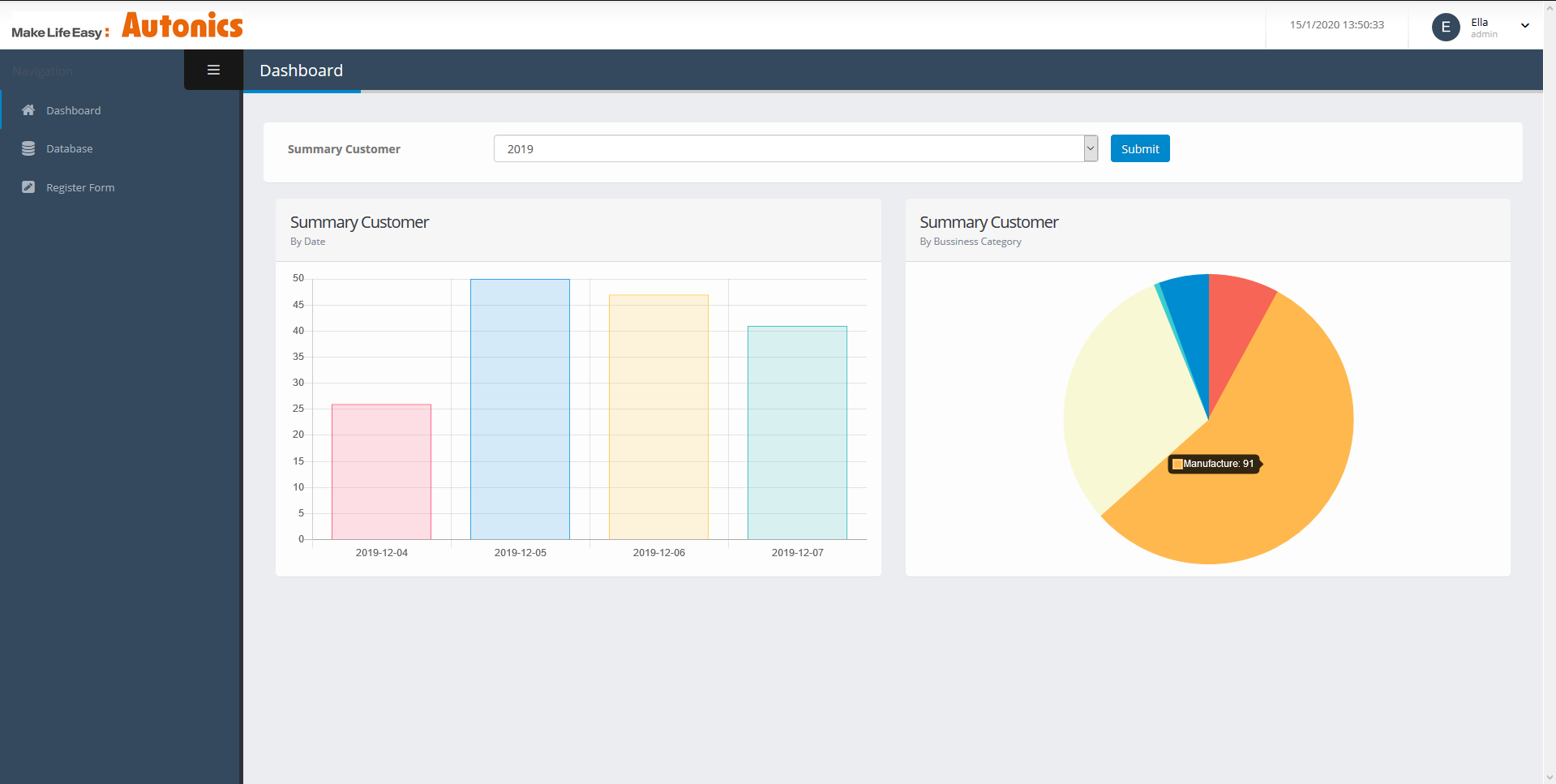Open the year select arrow

[x=1091, y=148]
